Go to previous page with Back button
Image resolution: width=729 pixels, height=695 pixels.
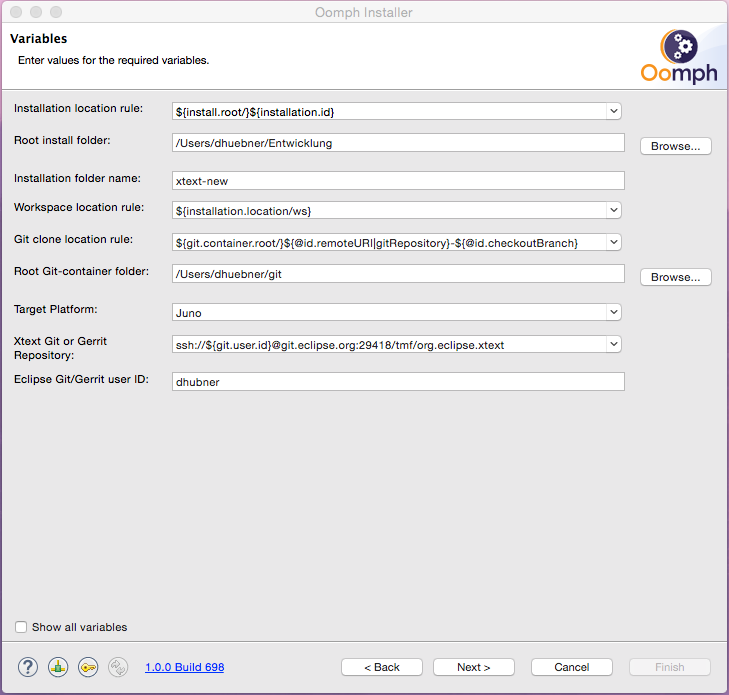[x=382, y=667]
